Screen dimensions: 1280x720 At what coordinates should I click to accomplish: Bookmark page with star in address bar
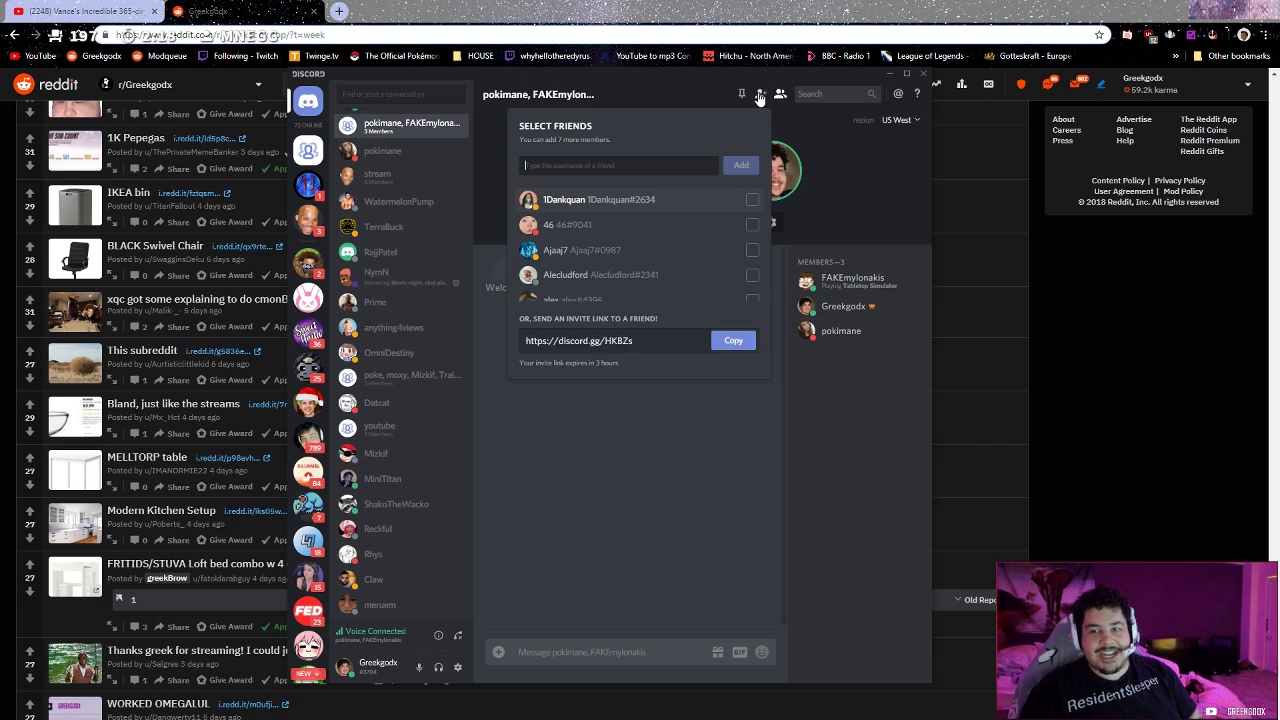1099,35
